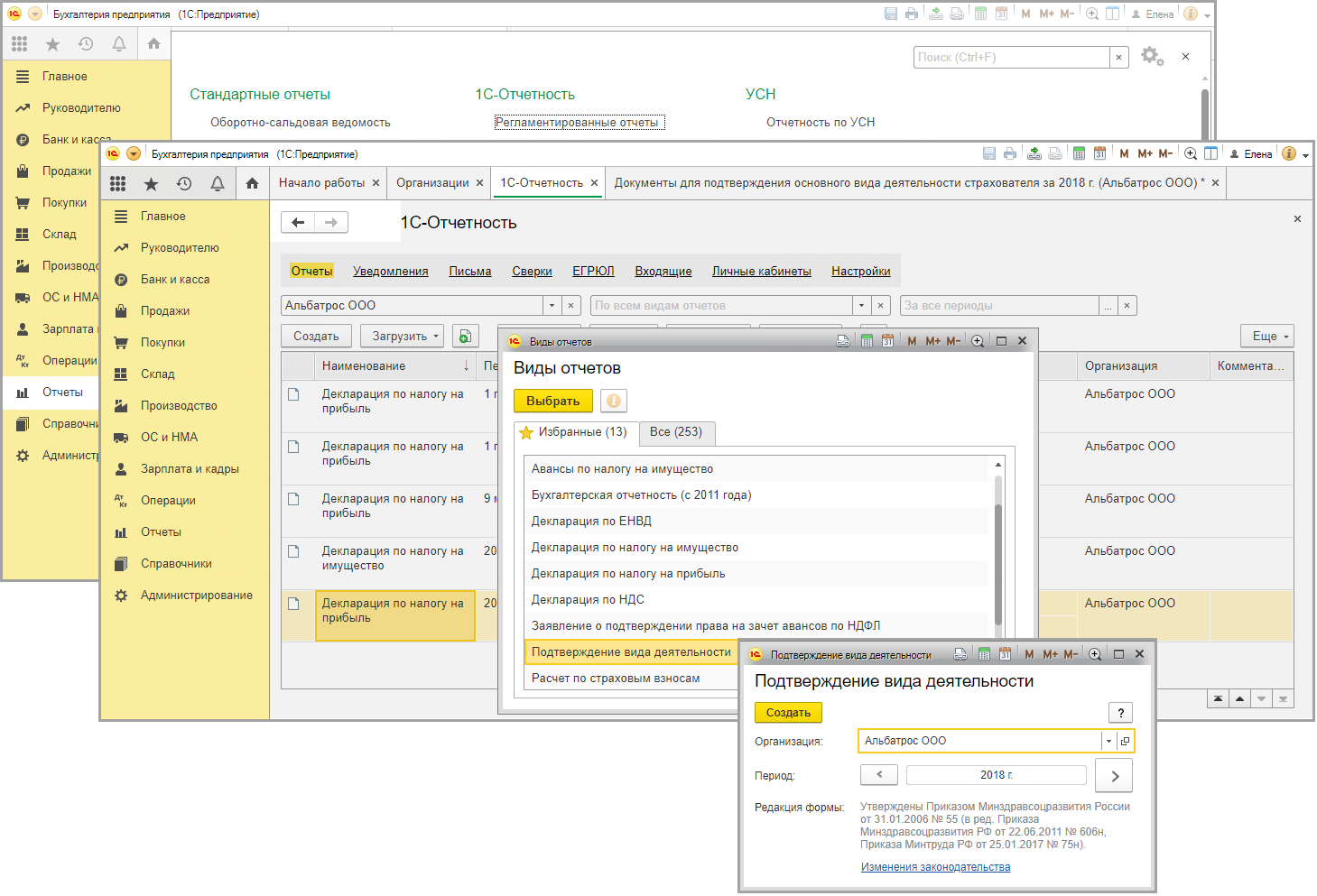Viewport: 1317px width, 896px height.
Task: Click the question mark help button
Action: pos(1120,713)
